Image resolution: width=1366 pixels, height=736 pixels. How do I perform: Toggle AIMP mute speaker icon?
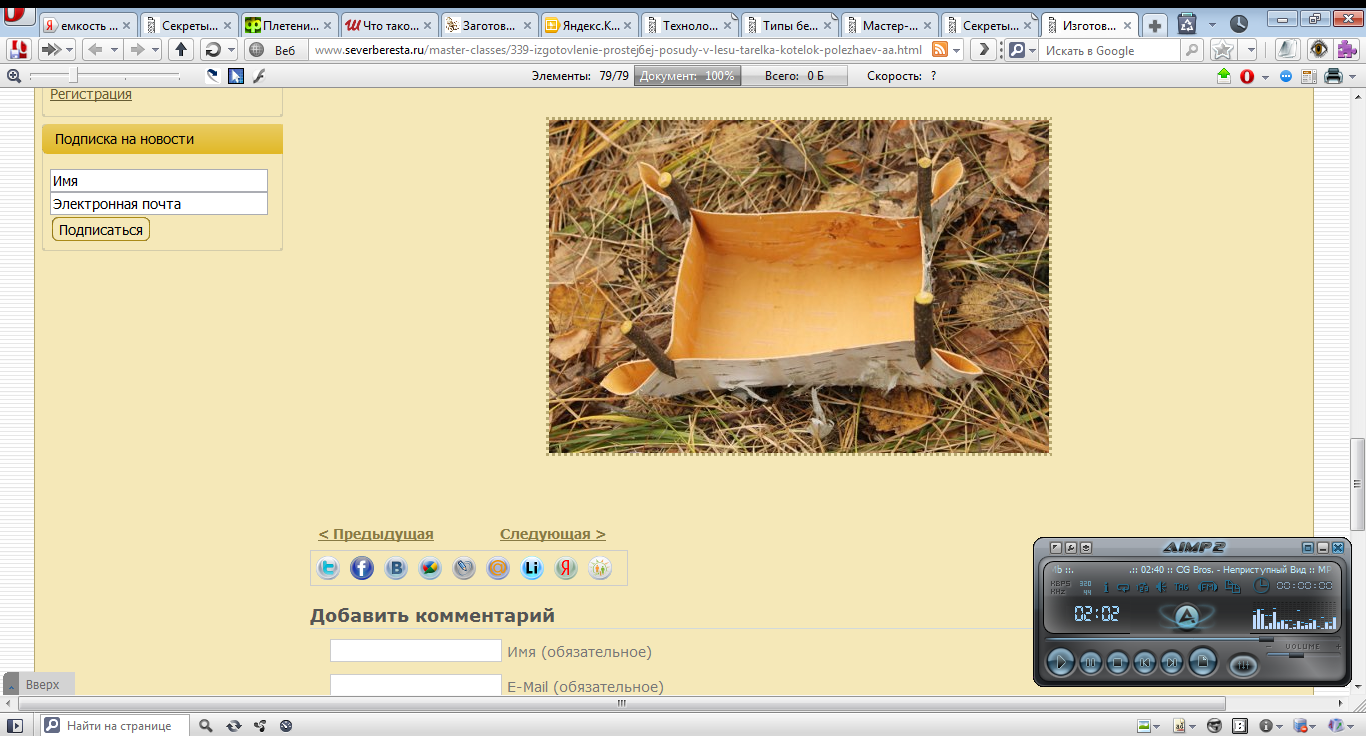click(x=1161, y=587)
